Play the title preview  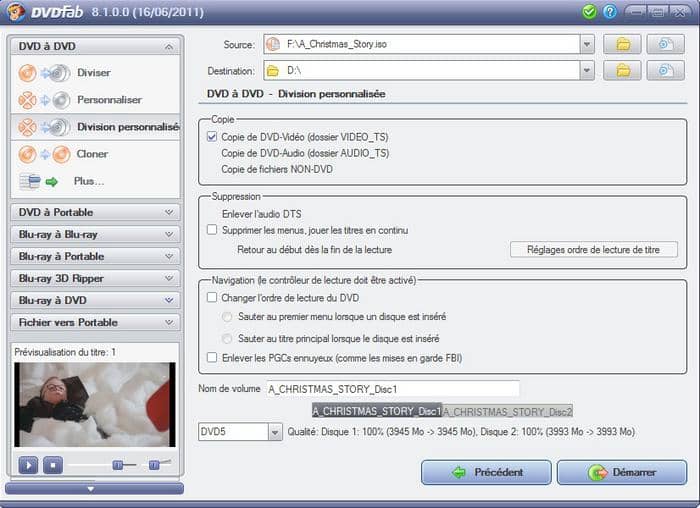(x=28, y=465)
